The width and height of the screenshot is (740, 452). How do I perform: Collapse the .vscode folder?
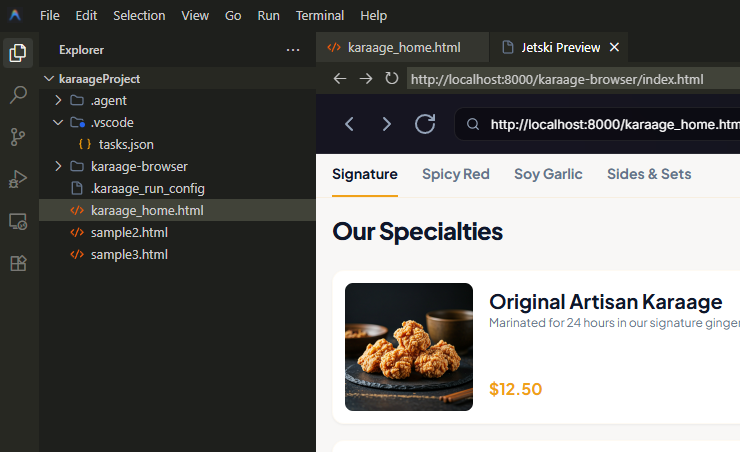coord(60,122)
